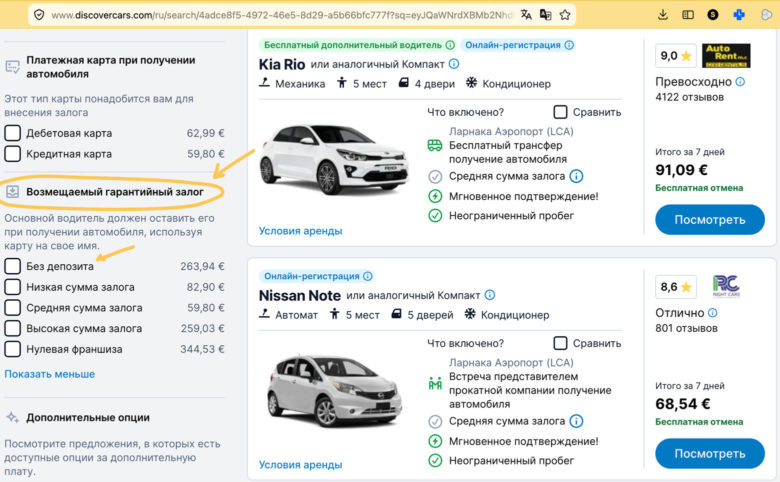Click the Nissan Note title text
The image size is (780, 482).
click(299, 295)
